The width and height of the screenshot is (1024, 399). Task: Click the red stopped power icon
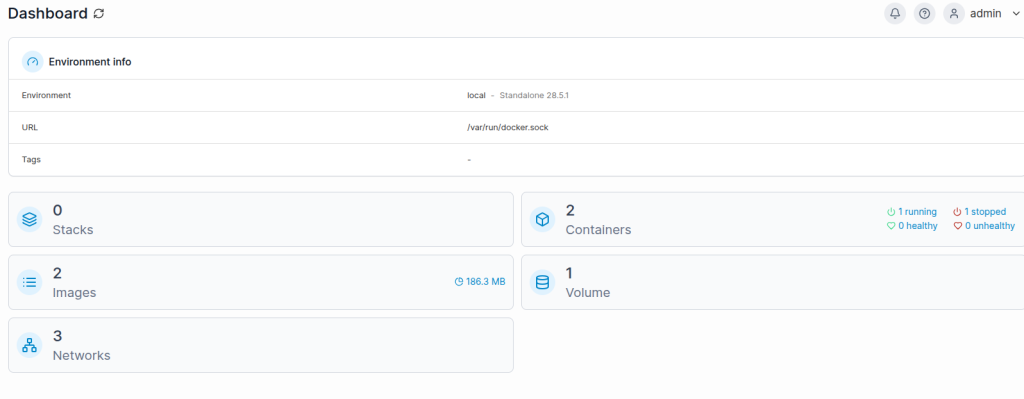957,212
